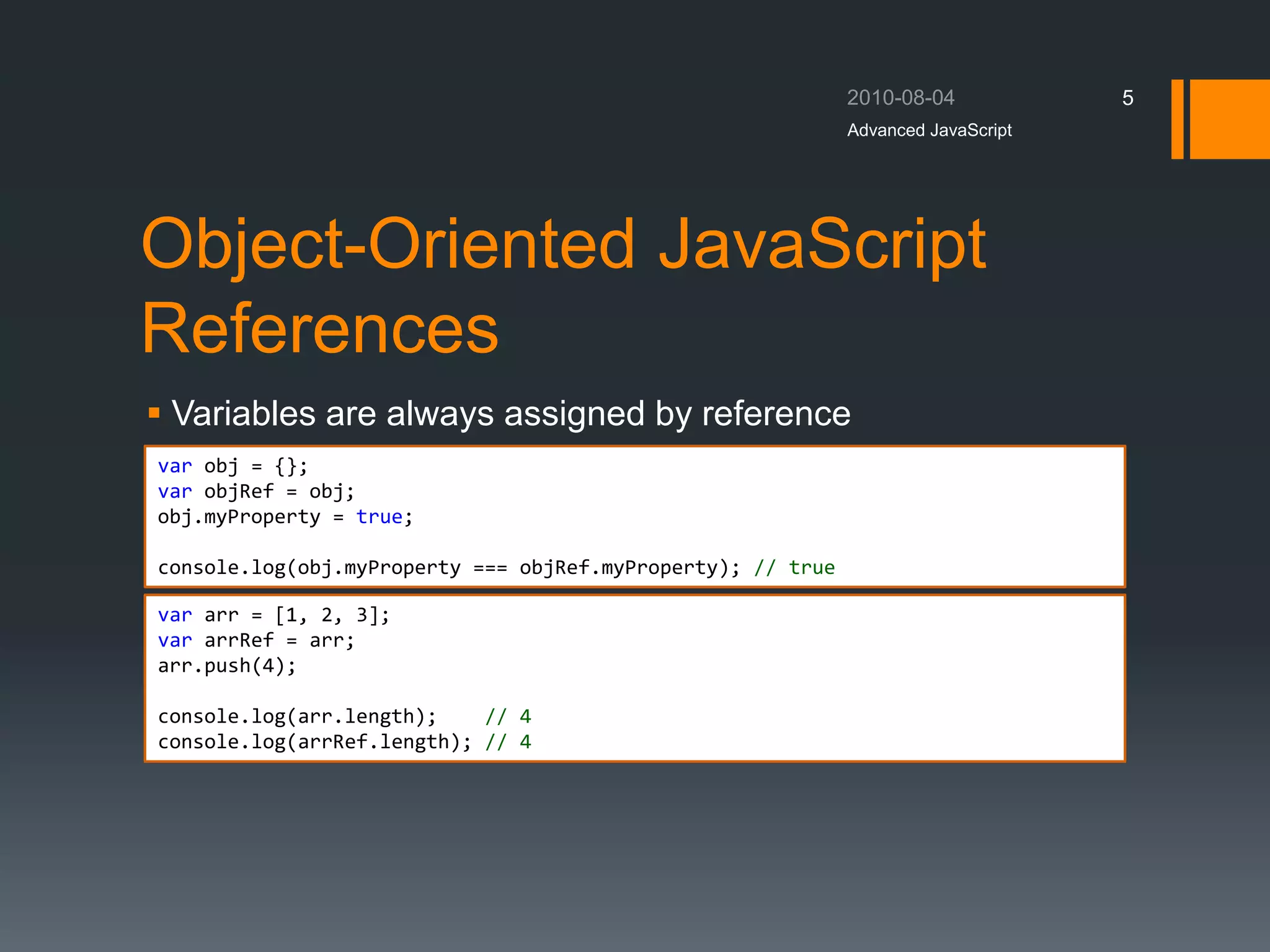Click the line 'var arr = [1, 2, 3];'

(x=273, y=615)
